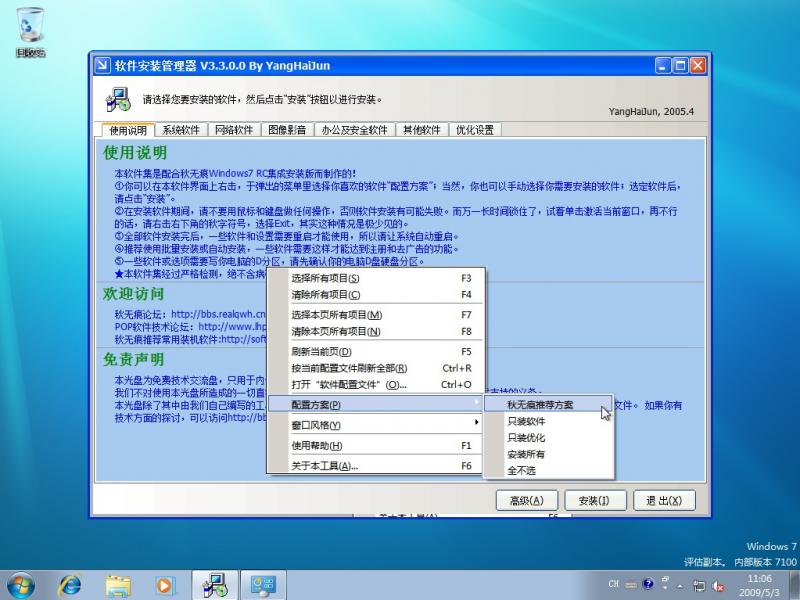Click the blue help icon in system tray
This screenshot has height=600, width=800.
[x=648, y=584]
